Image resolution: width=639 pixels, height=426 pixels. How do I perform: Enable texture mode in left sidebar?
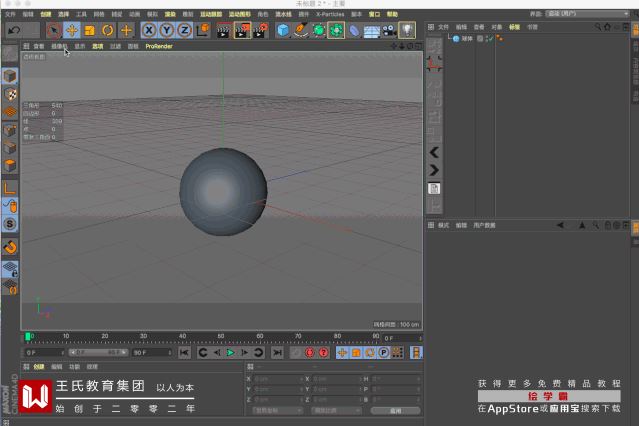[10, 94]
